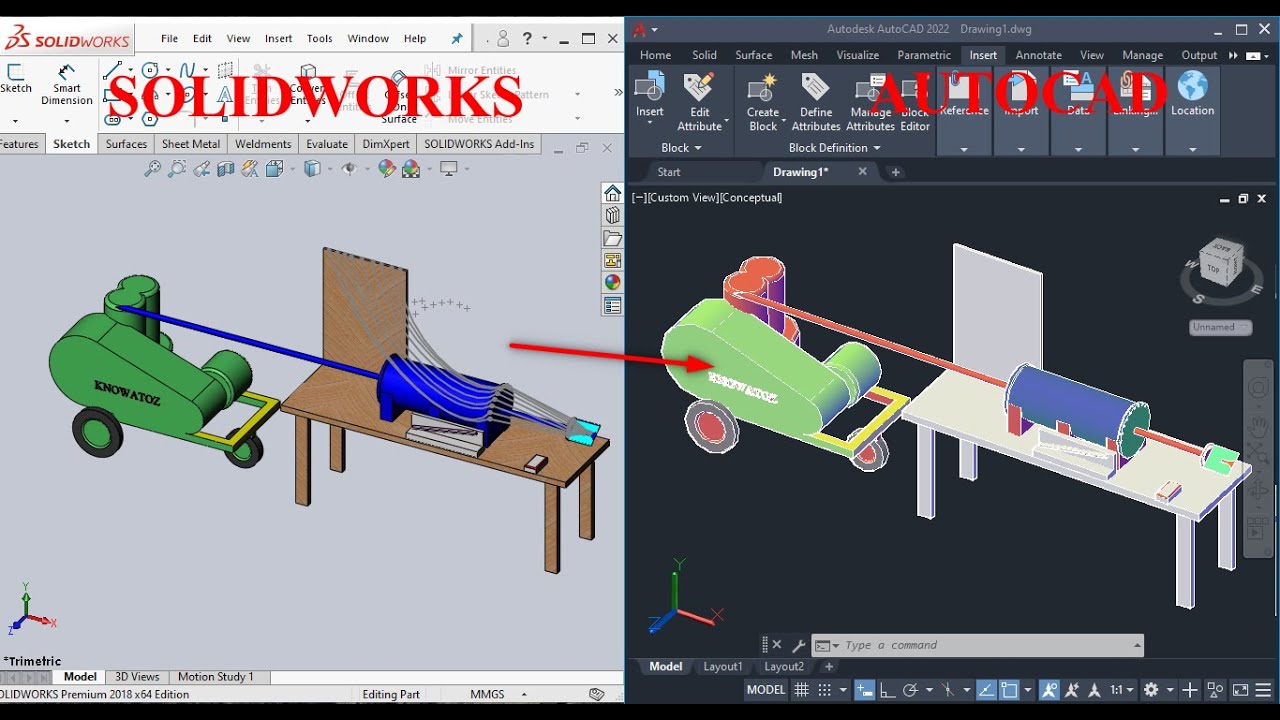
Task: Toggle AutoCAD Isometric Drafting
Action: (x=947, y=690)
